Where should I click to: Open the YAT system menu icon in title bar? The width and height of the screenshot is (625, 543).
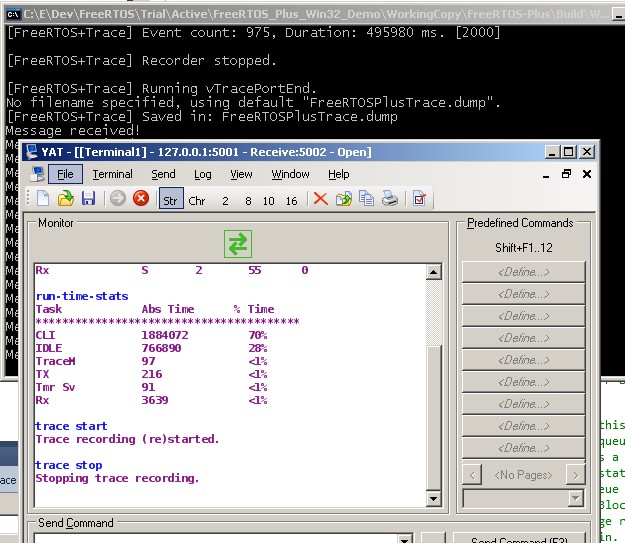coord(31,152)
